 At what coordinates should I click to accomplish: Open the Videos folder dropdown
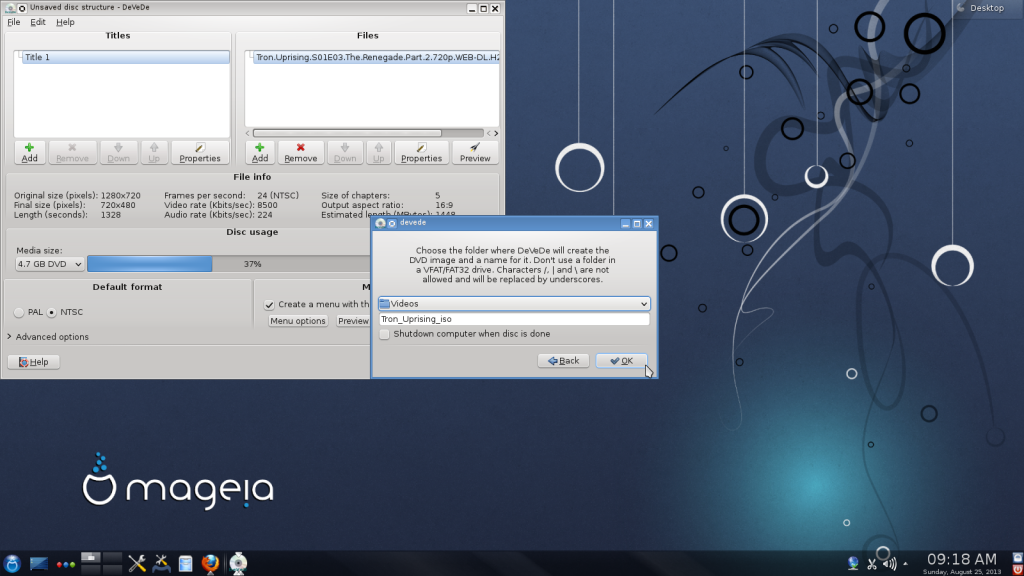click(514, 304)
